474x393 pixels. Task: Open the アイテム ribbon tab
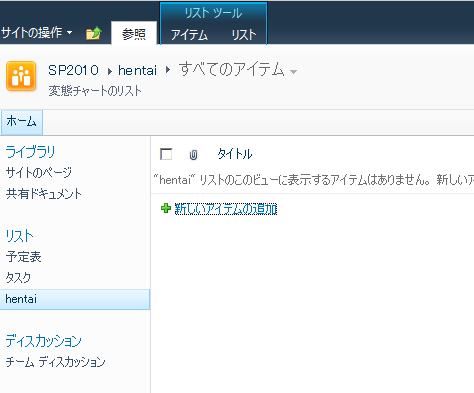(189, 35)
